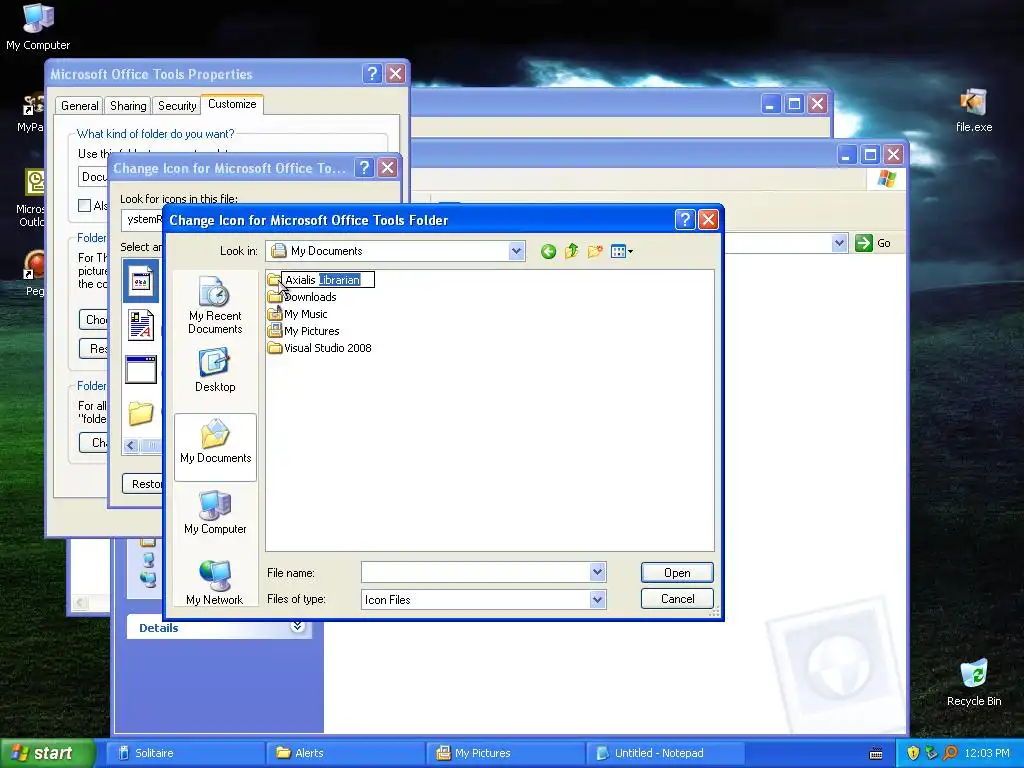This screenshot has height=768, width=1024.
Task: Open the Start menu
Action: [47, 753]
